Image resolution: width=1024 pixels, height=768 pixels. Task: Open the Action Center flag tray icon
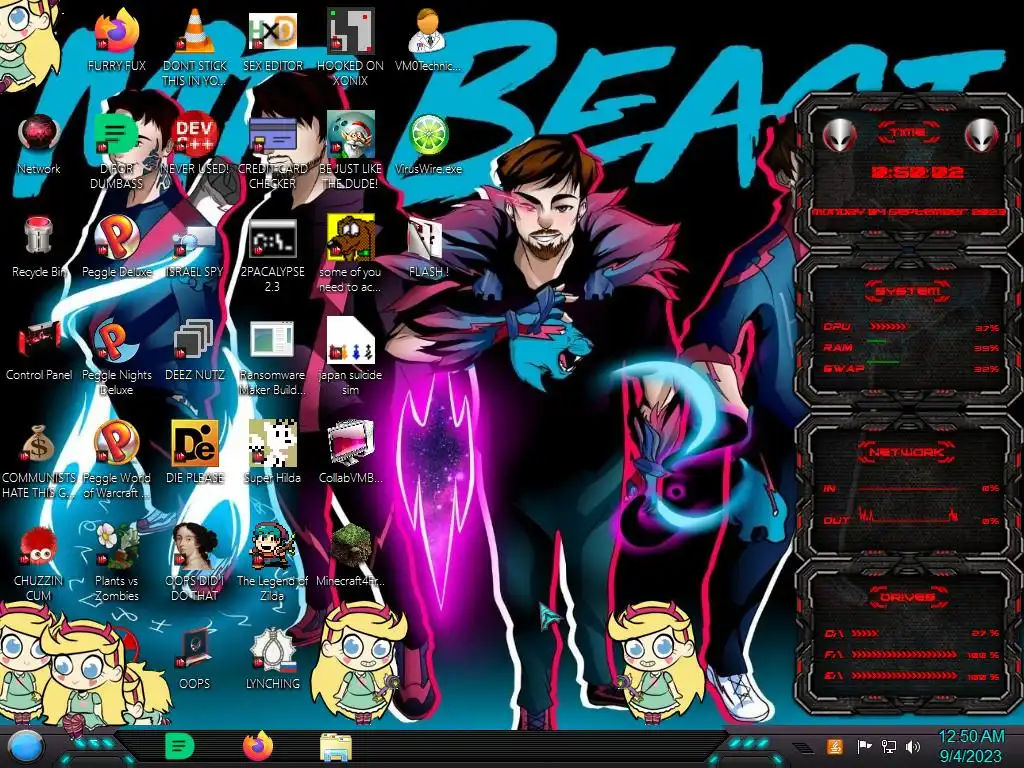(x=864, y=746)
